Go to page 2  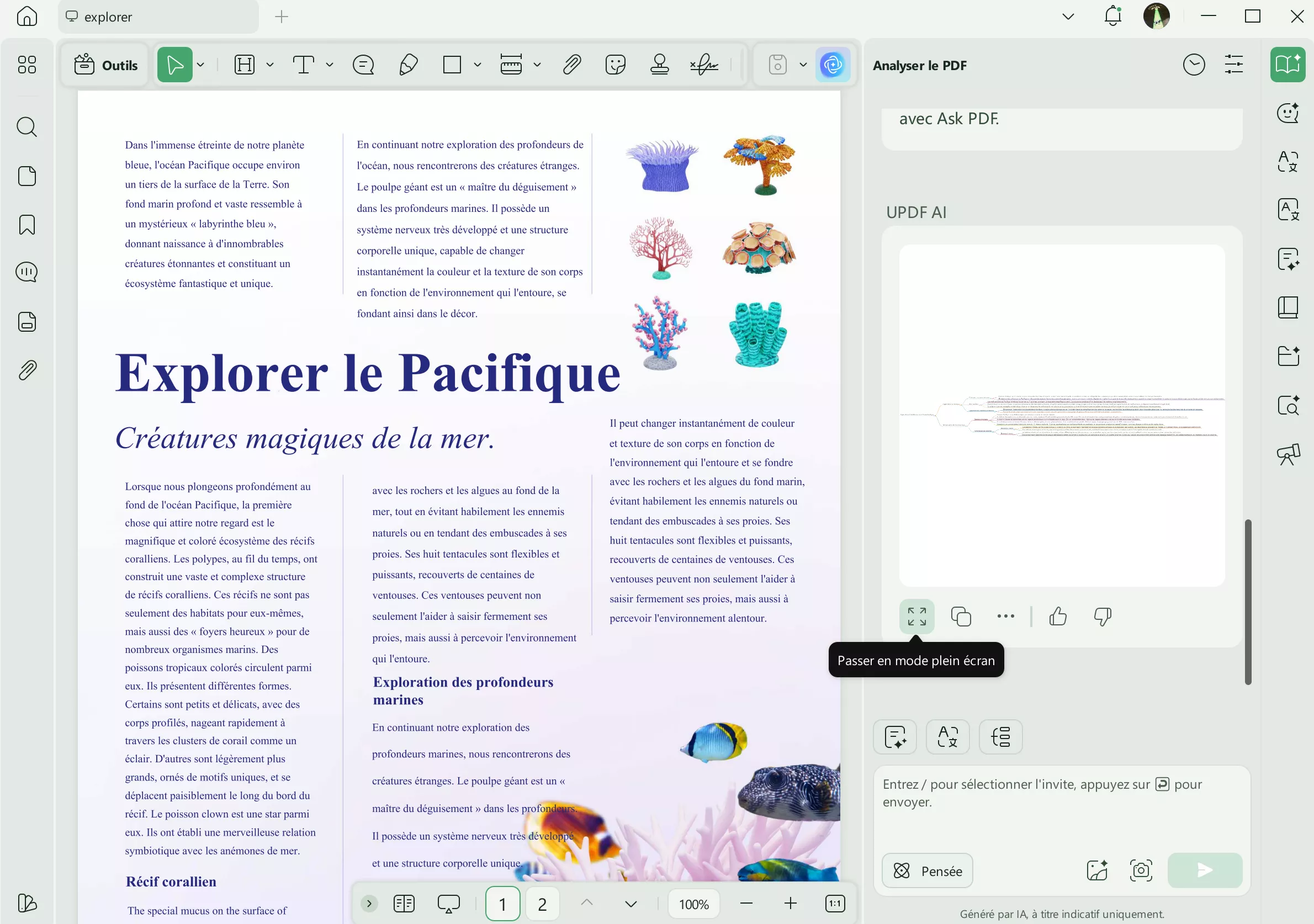542,904
